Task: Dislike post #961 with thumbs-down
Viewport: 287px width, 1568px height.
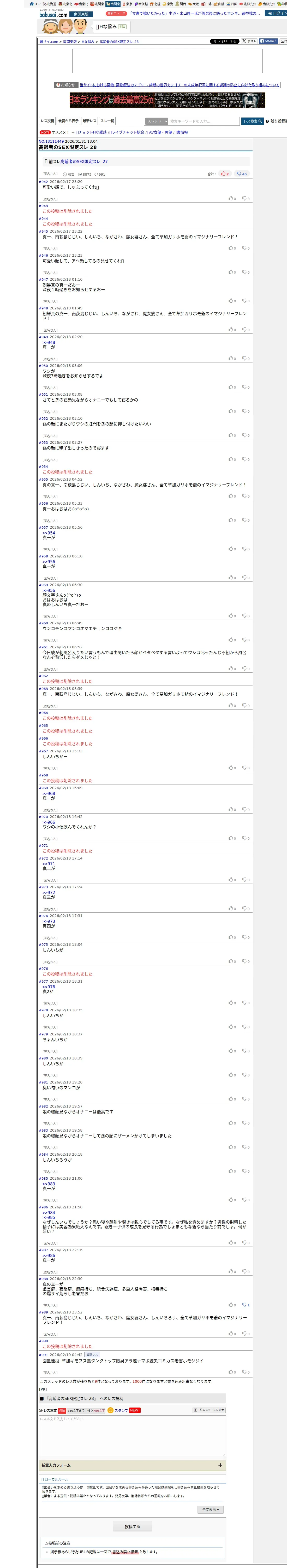Action: click(x=246, y=668)
